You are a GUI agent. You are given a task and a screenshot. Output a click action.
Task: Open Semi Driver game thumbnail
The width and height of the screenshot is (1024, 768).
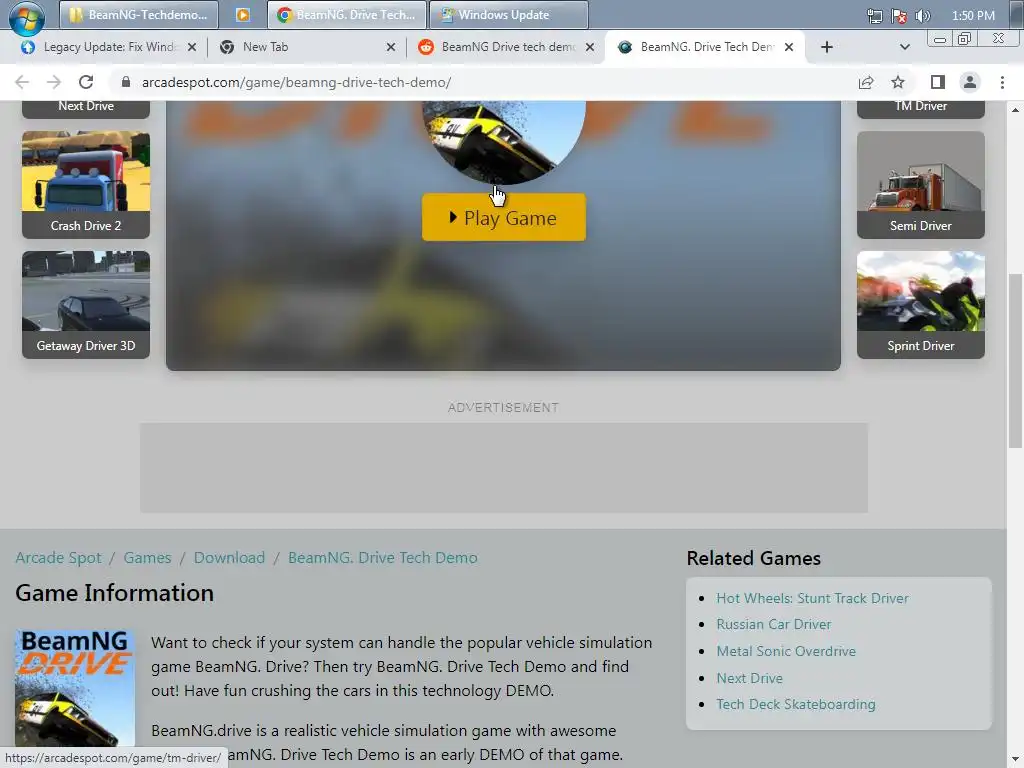(x=921, y=185)
